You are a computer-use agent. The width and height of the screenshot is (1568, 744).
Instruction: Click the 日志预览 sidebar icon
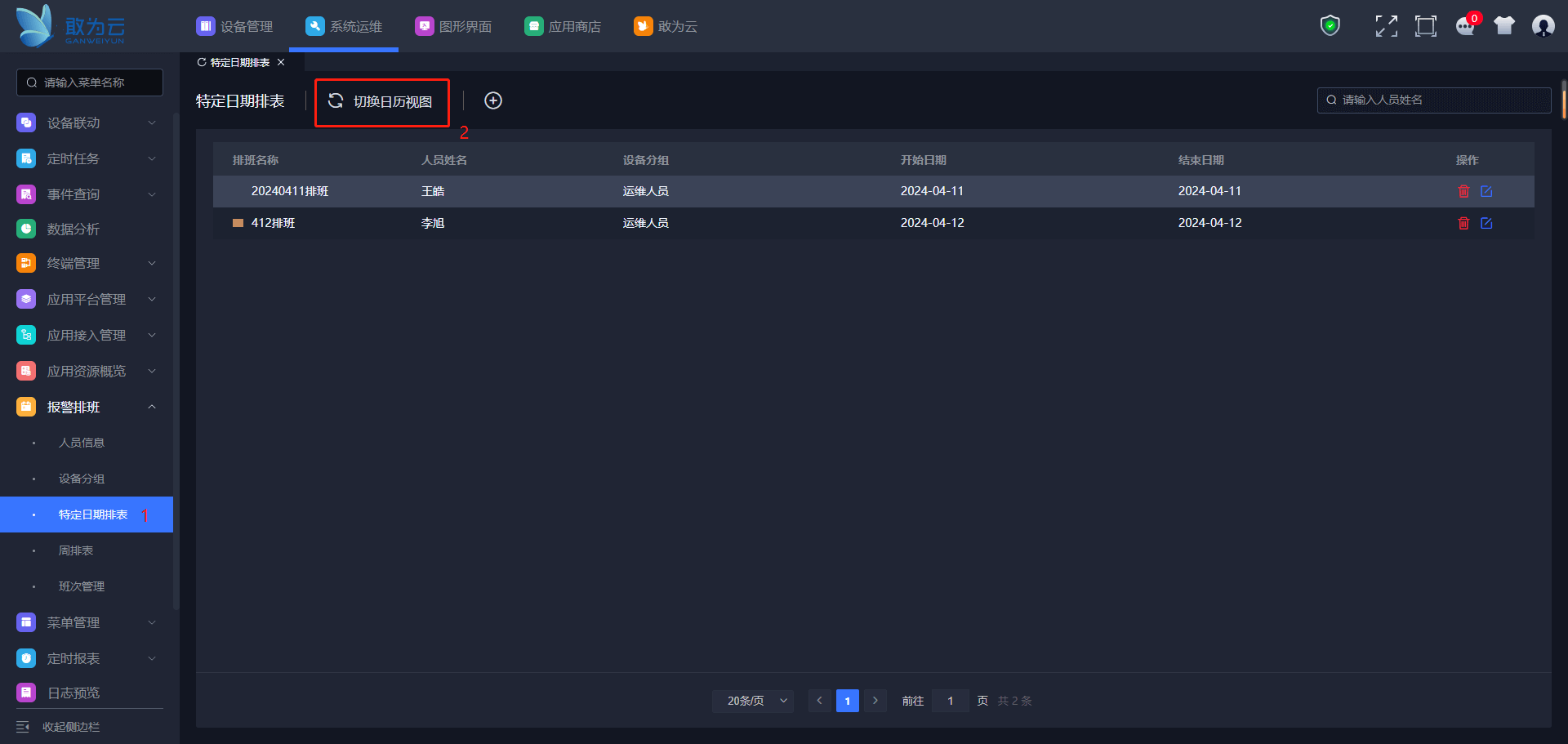pyautogui.click(x=26, y=693)
